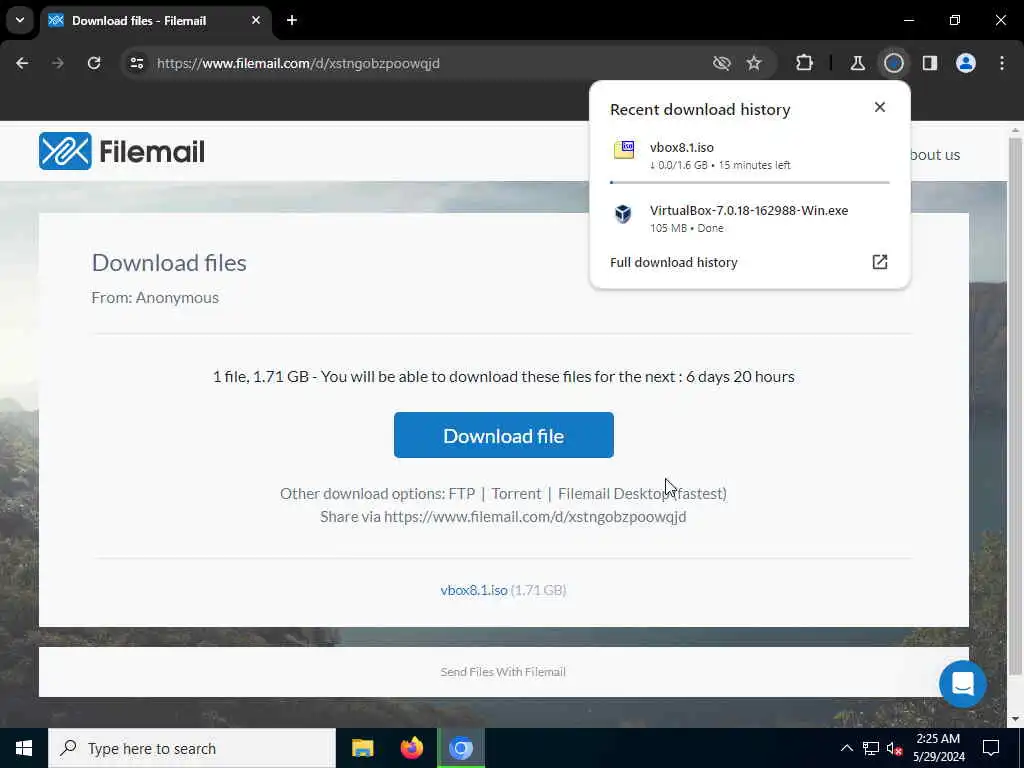
Task: Click the VirtualBox cube icon in downloads
Action: point(623,214)
